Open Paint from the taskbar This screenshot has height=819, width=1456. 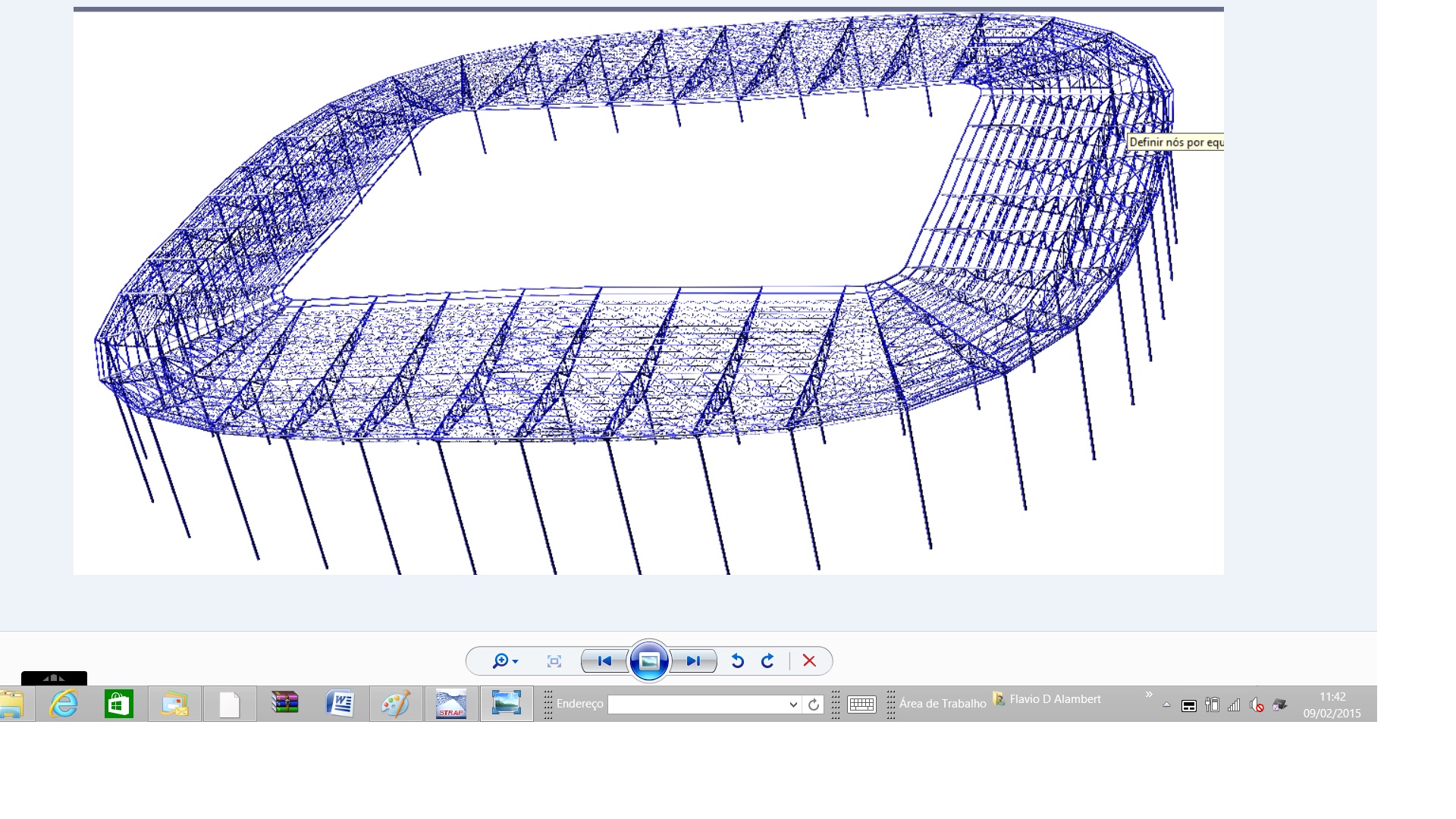396,704
